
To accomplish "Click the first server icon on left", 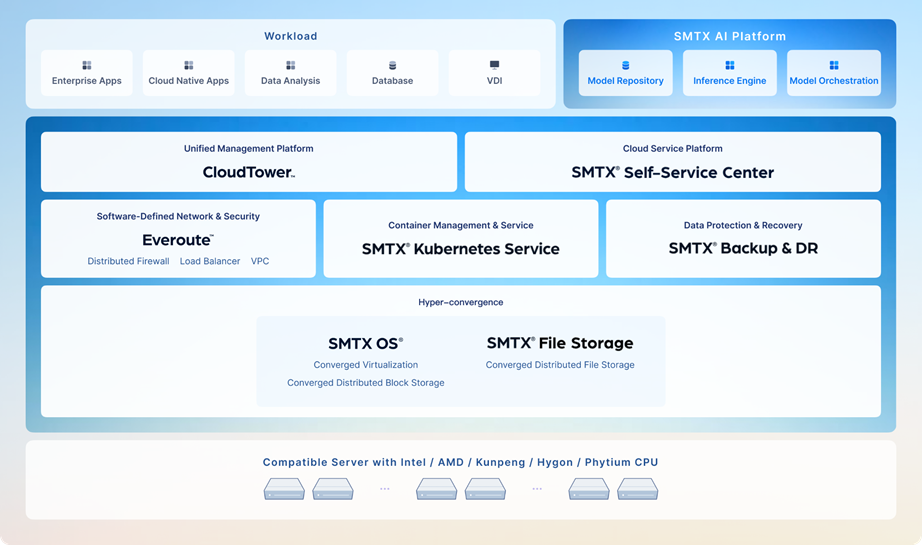I will pos(284,489).
